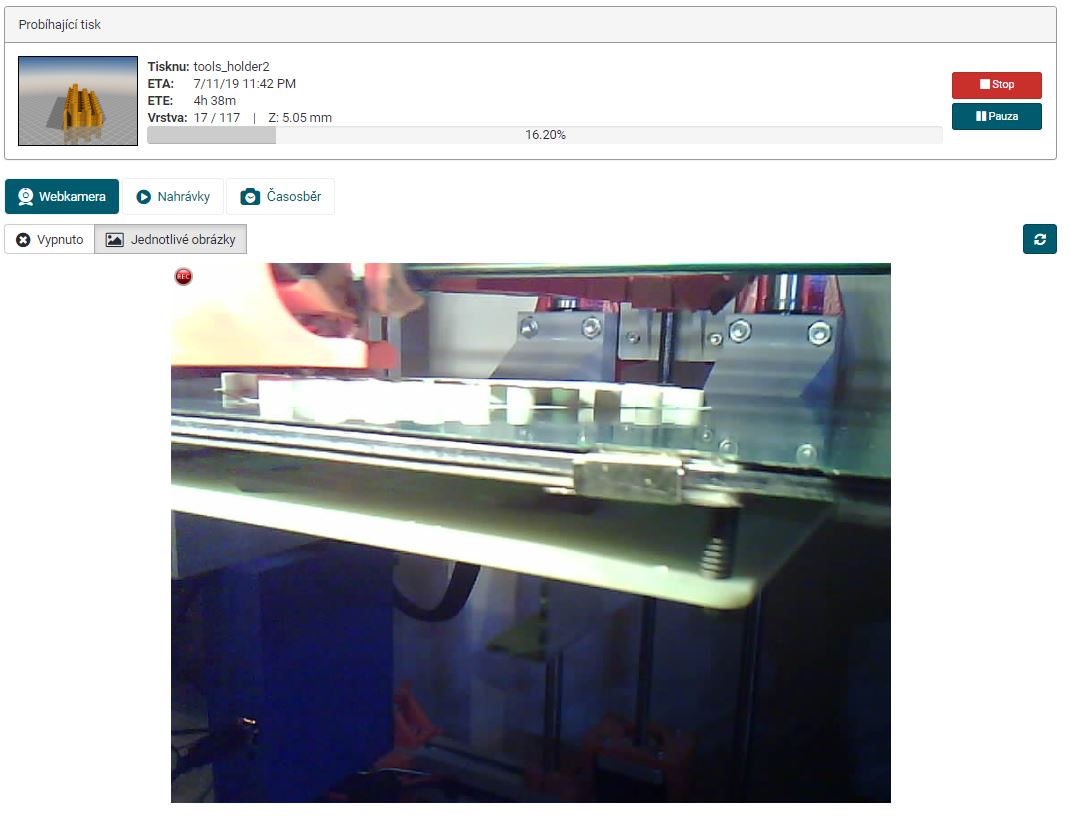
Task: Click the X circle icon in Vypnuto
Action: click(x=24, y=240)
